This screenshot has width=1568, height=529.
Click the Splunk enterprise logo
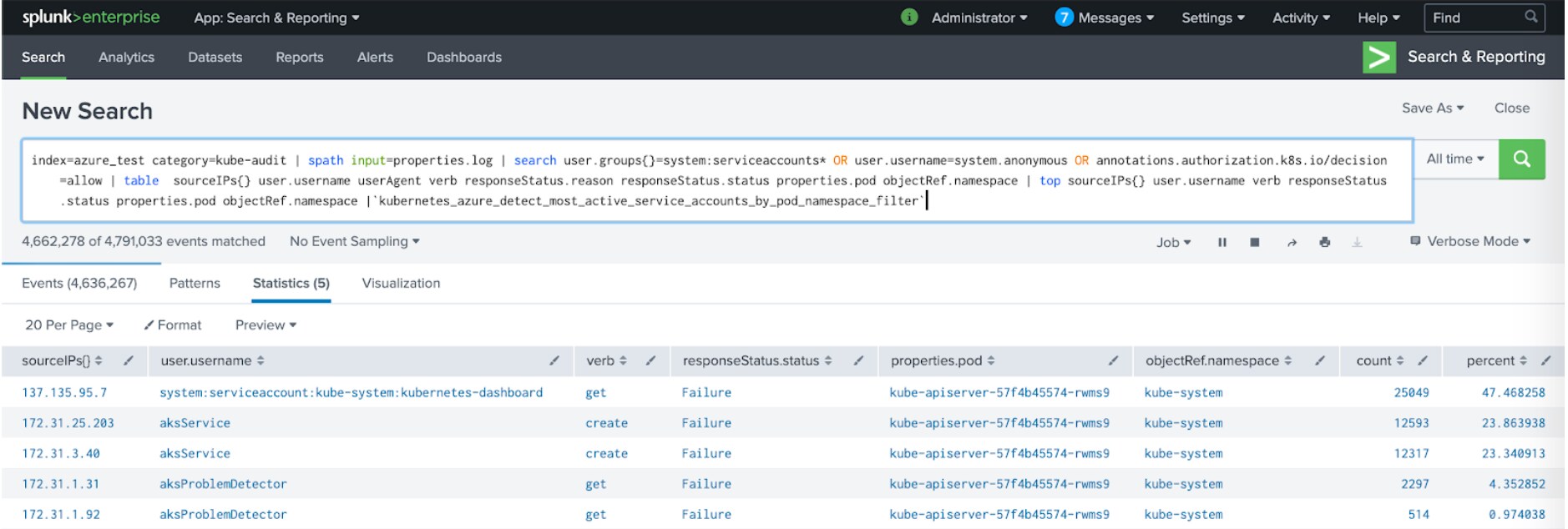coord(90,18)
